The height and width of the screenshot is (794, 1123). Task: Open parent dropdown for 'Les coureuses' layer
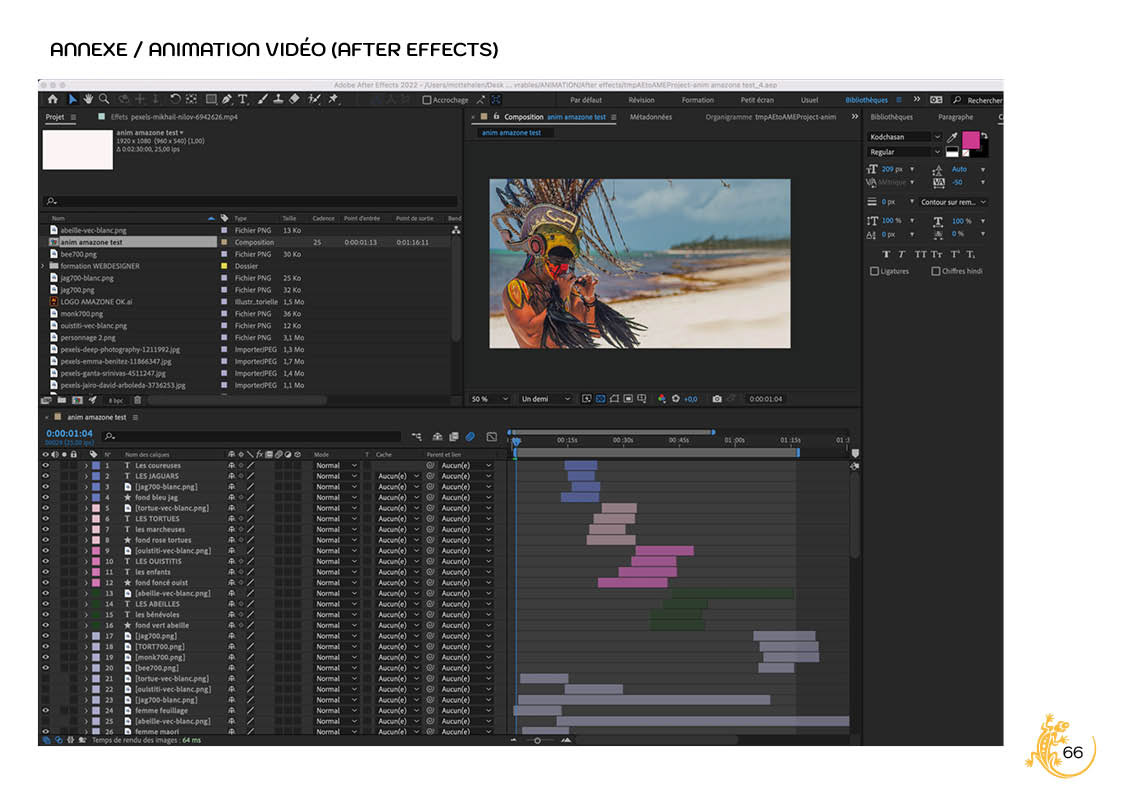[x=466, y=465]
